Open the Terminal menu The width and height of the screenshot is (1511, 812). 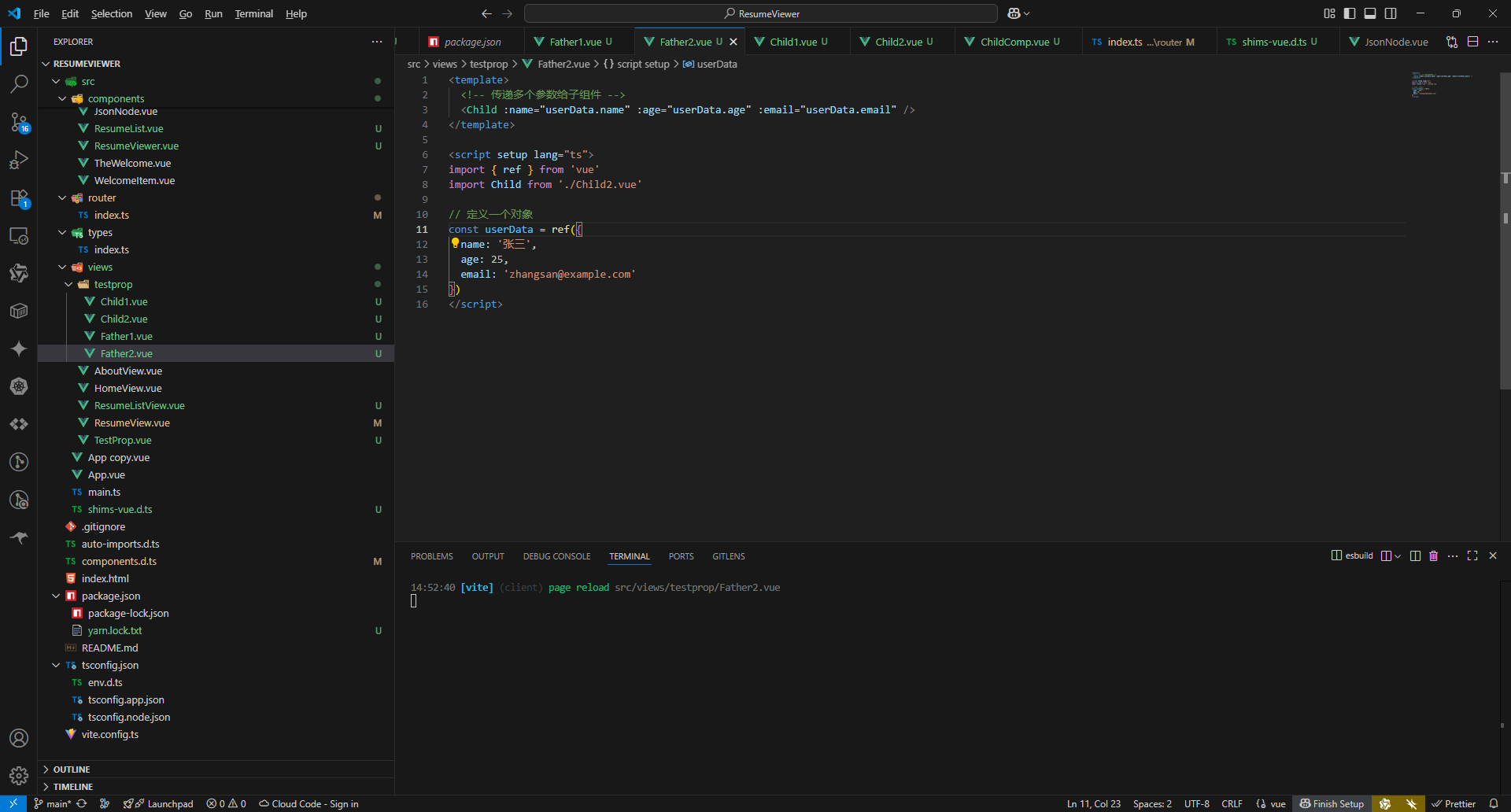pos(253,13)
